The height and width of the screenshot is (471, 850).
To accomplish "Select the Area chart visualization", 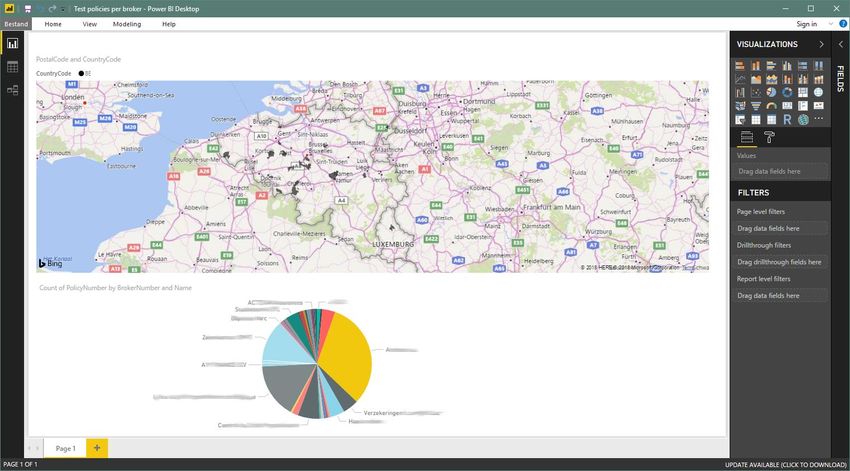I will point(756,79).
